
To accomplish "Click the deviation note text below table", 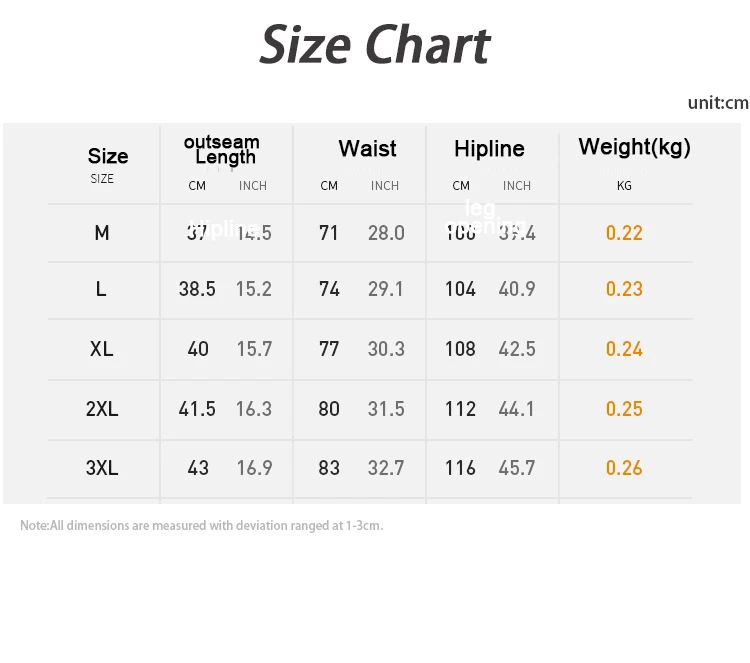I will [x=202, y=526].
